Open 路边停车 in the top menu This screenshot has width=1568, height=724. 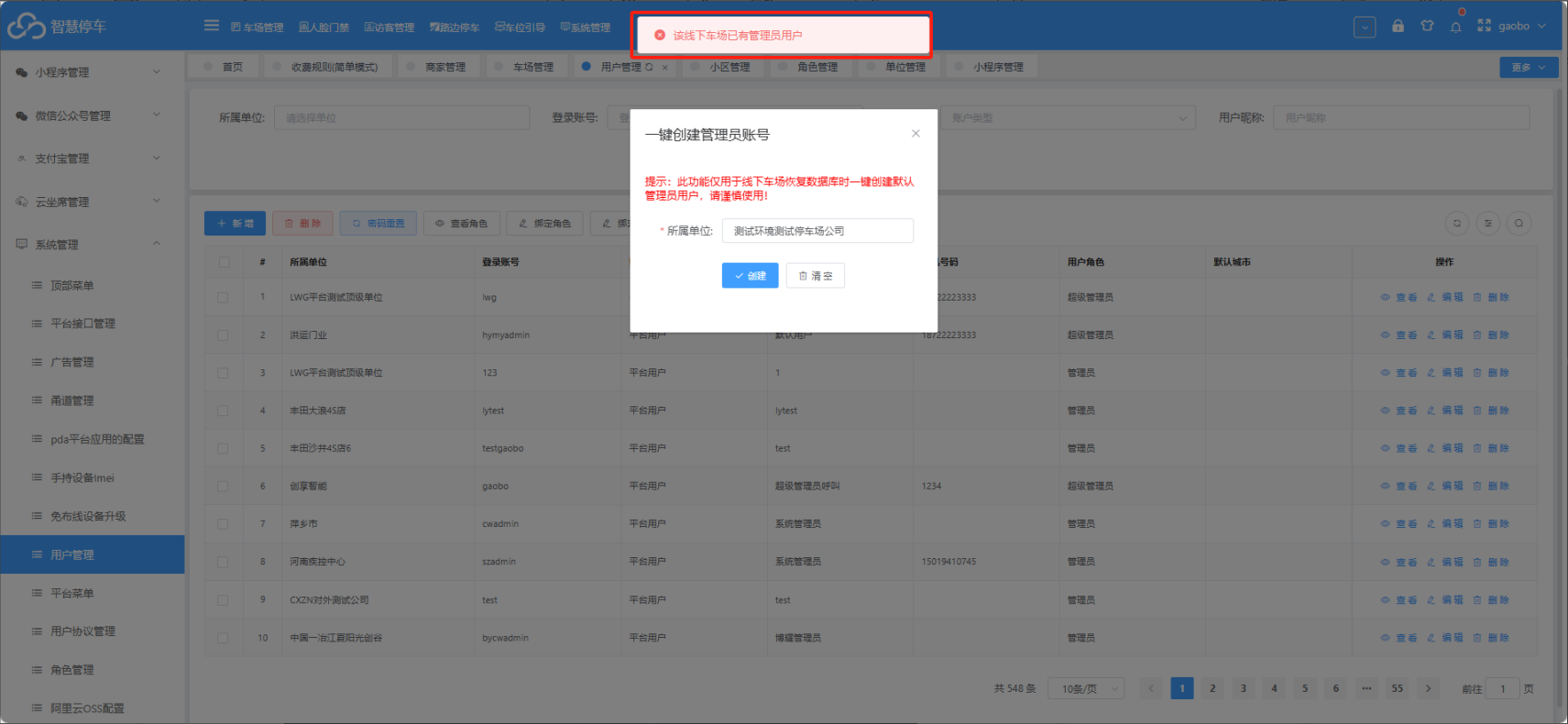(455, 27)
